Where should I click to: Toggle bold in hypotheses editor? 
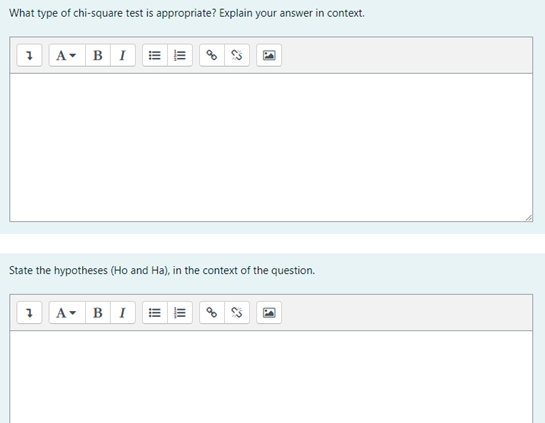point(98,313)
